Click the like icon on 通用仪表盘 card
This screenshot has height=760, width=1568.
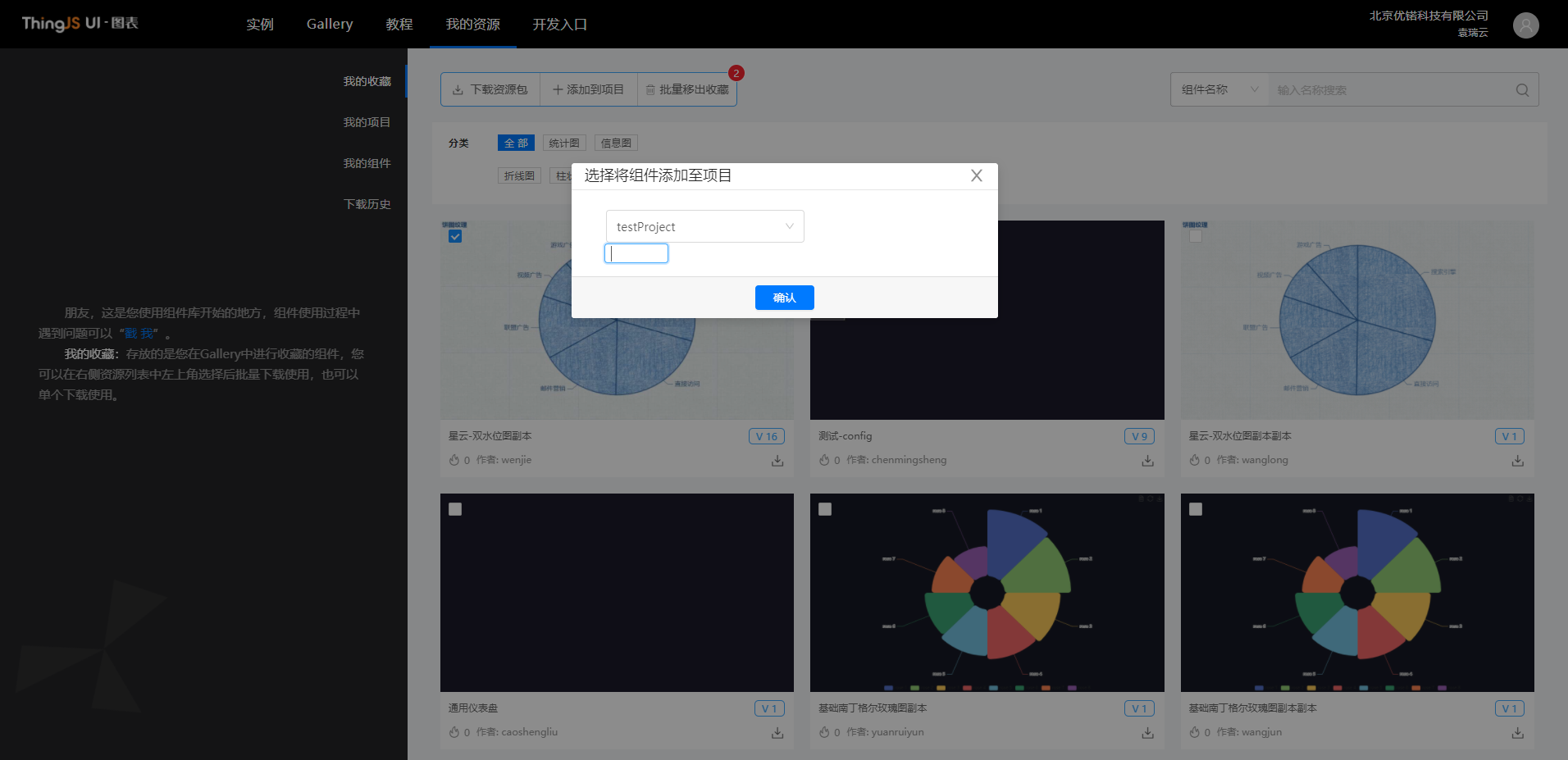pyautogui.click(x=454, y=732)
